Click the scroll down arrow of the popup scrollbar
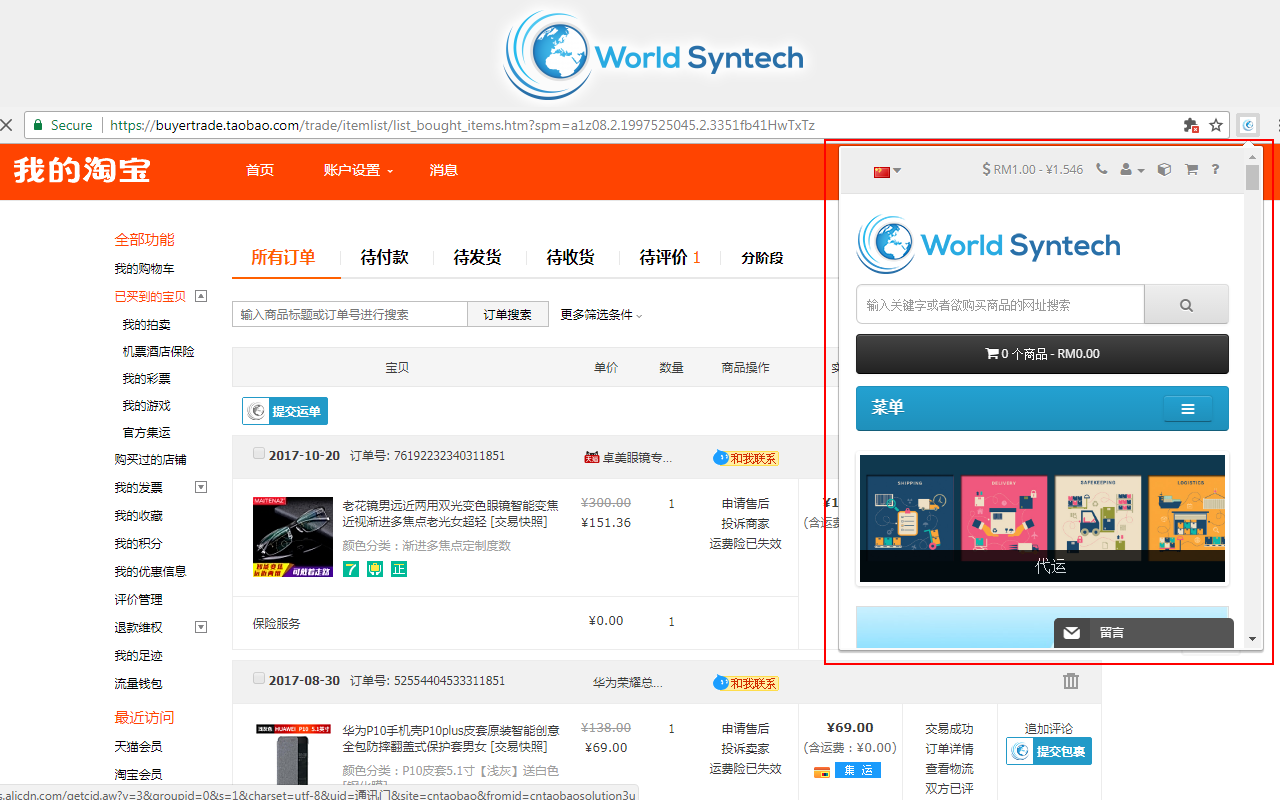 click(x=1252, y=639)
